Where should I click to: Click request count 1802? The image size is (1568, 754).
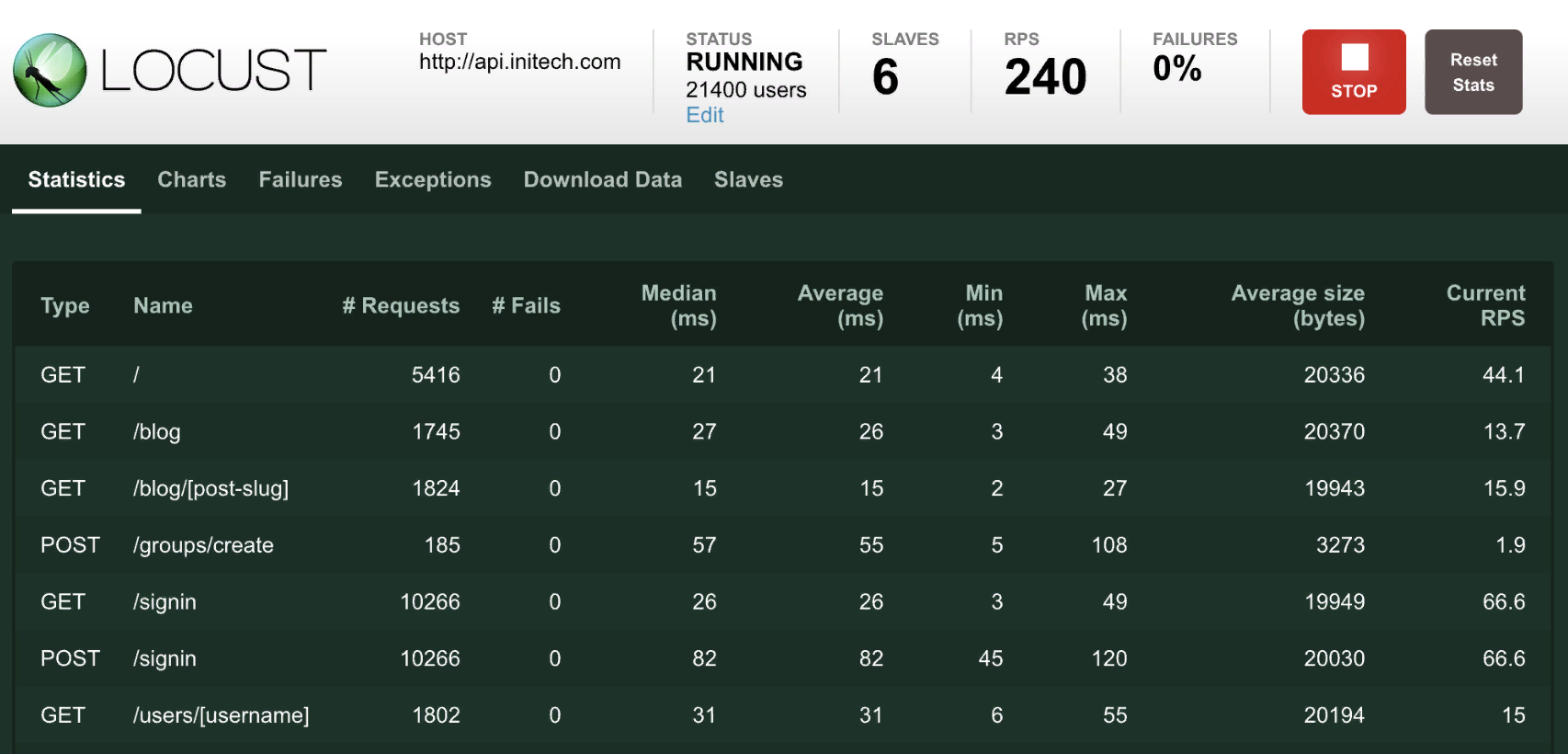(x=436, y=715)
